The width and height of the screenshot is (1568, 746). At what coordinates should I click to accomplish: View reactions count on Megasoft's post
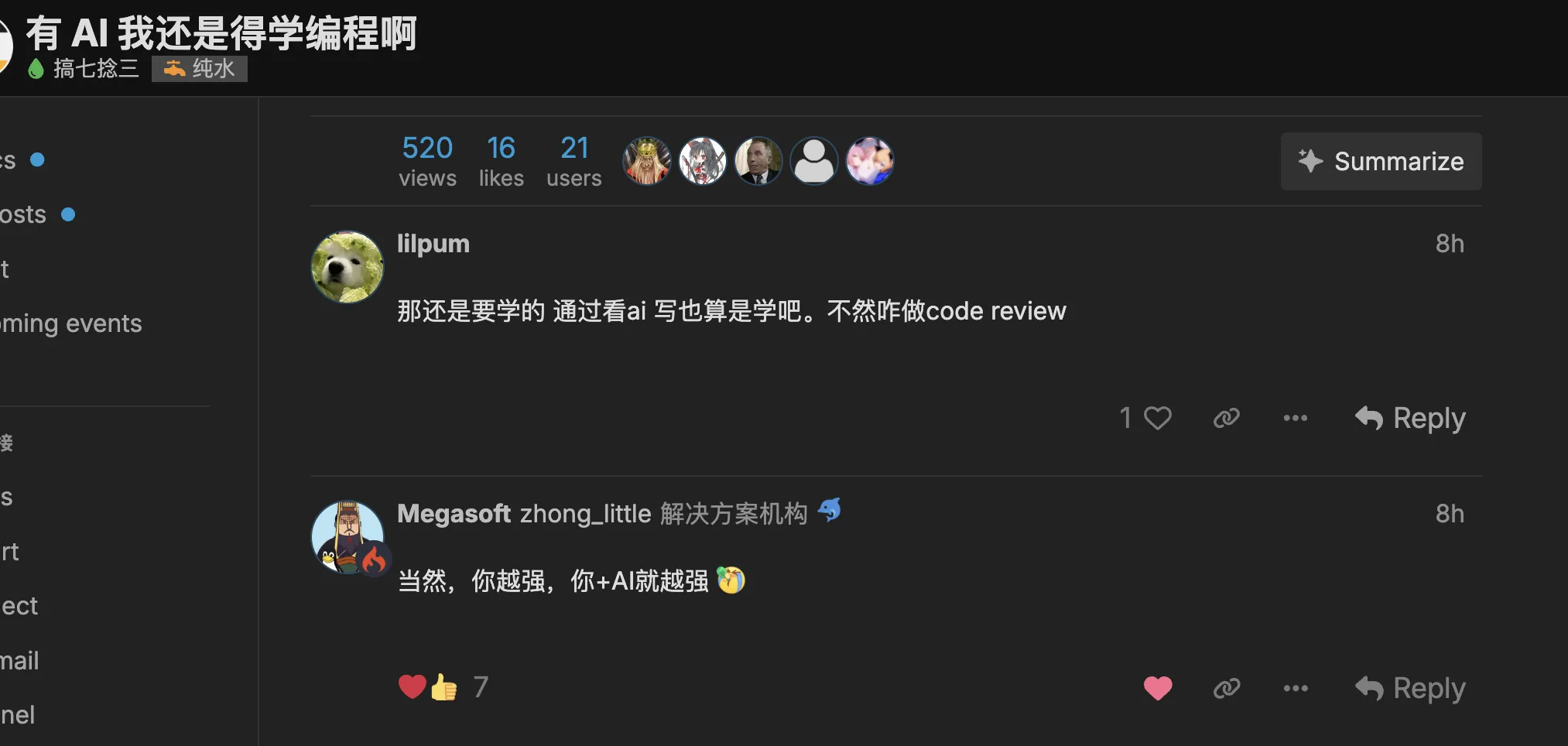481,687
